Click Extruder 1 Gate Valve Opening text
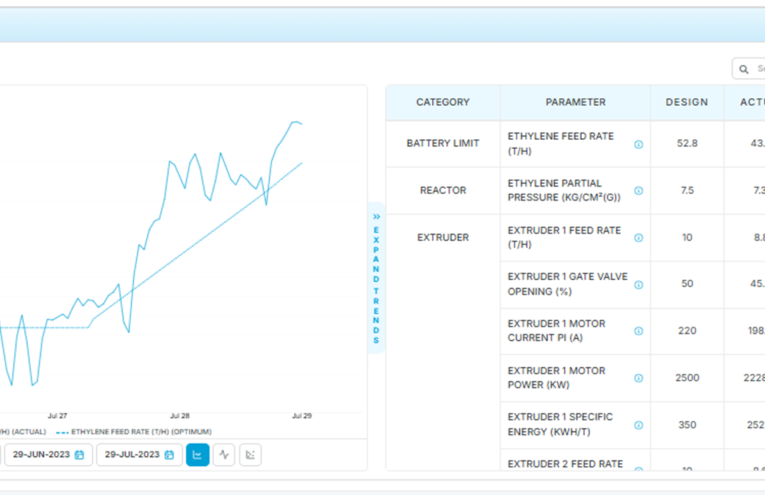Screen dimensions: 765x495 (567, 284)
